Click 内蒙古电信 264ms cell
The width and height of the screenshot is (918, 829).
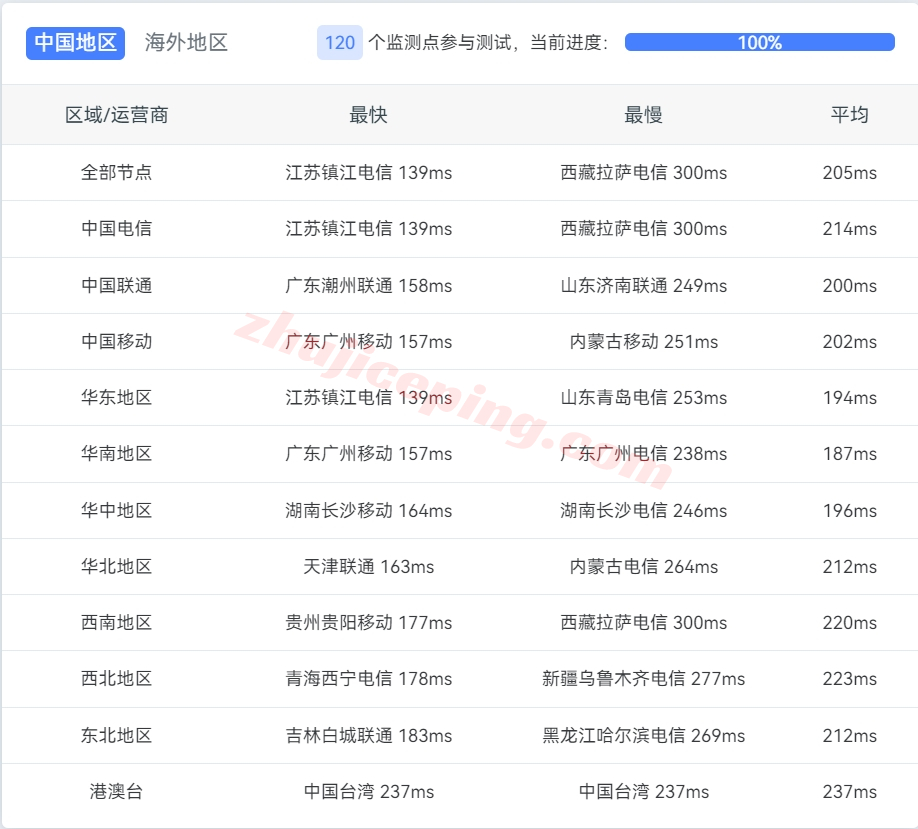click(643, 566)
